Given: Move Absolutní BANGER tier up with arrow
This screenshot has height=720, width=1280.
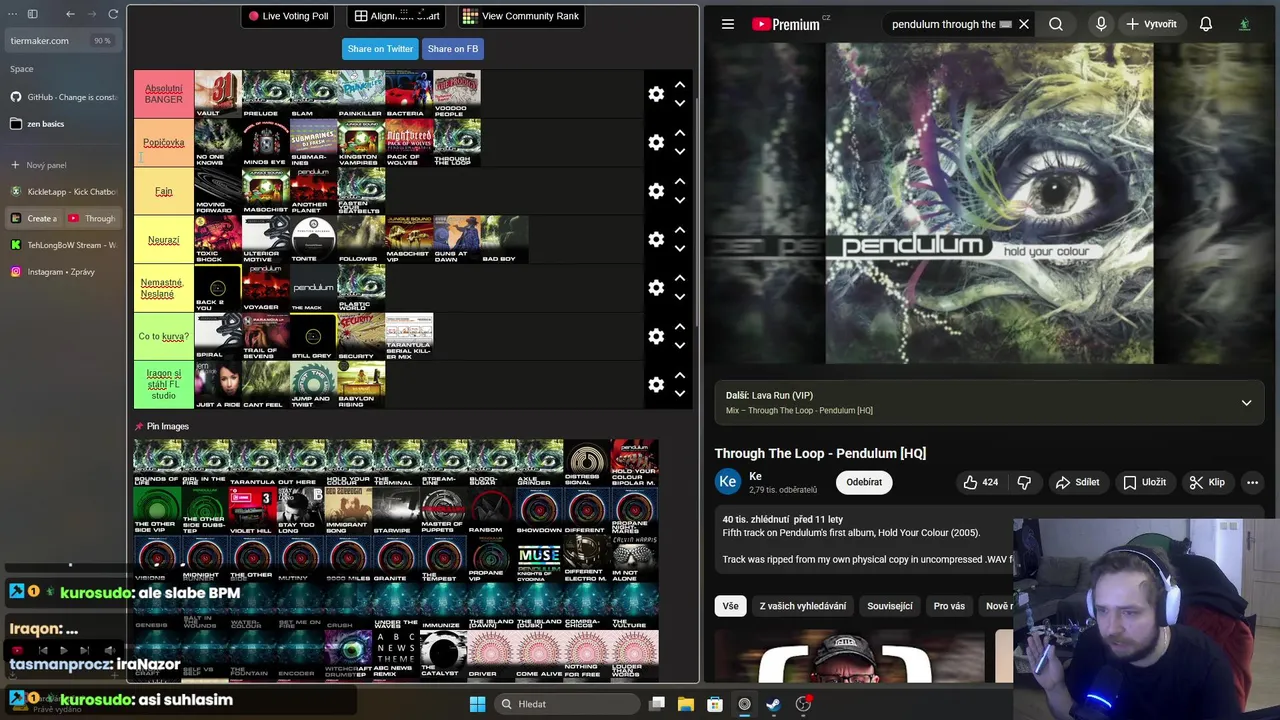Looking at the screenshot, I should (x=680, y=85).
